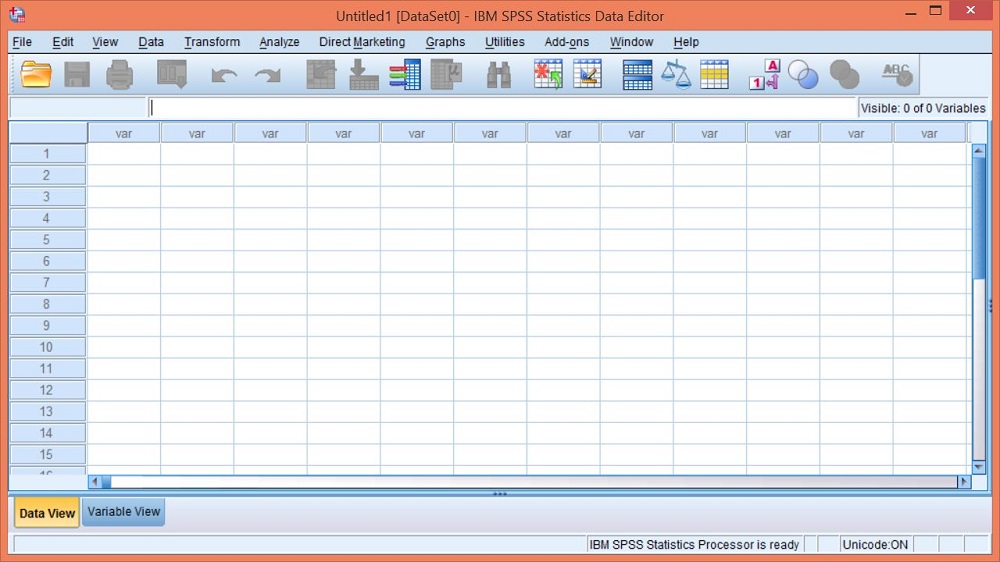Open the Edit menu
This screenshot has height=562, width=1000.
pos(62,42)
